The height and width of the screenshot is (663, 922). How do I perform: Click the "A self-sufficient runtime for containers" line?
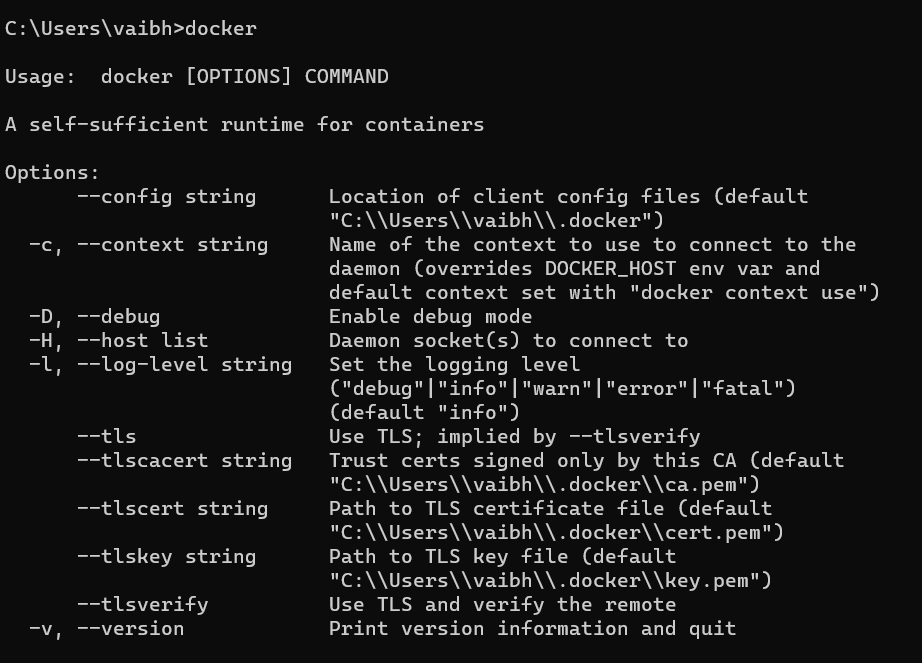pos(244,125)
